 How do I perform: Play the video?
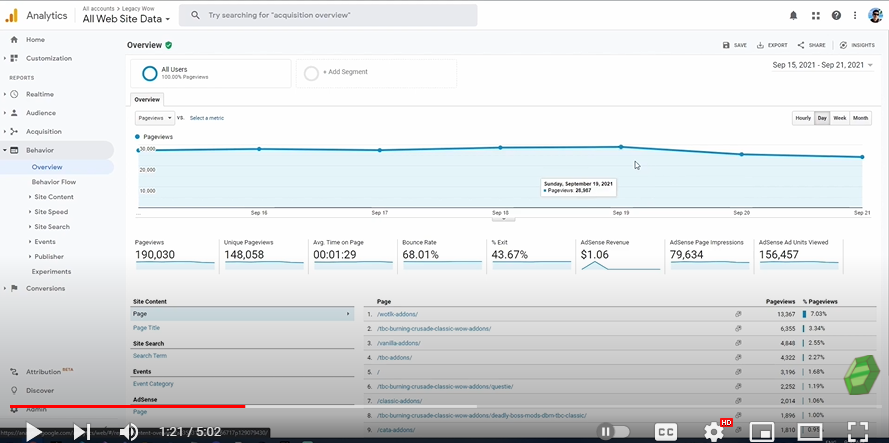click(x=33, y=432)
